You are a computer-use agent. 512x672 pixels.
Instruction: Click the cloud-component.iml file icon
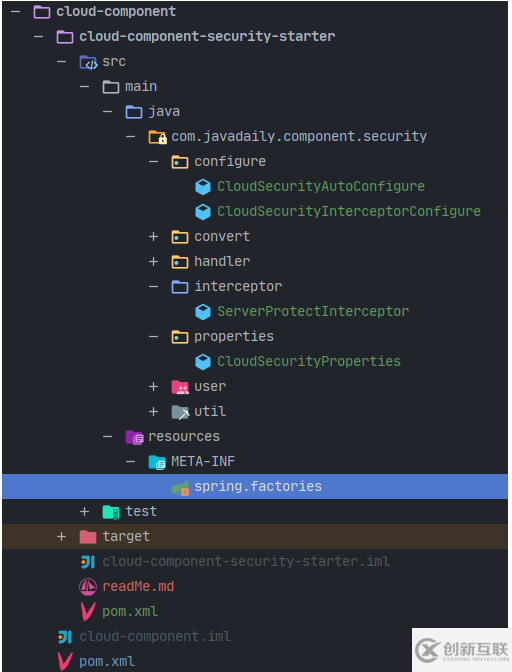65,637
